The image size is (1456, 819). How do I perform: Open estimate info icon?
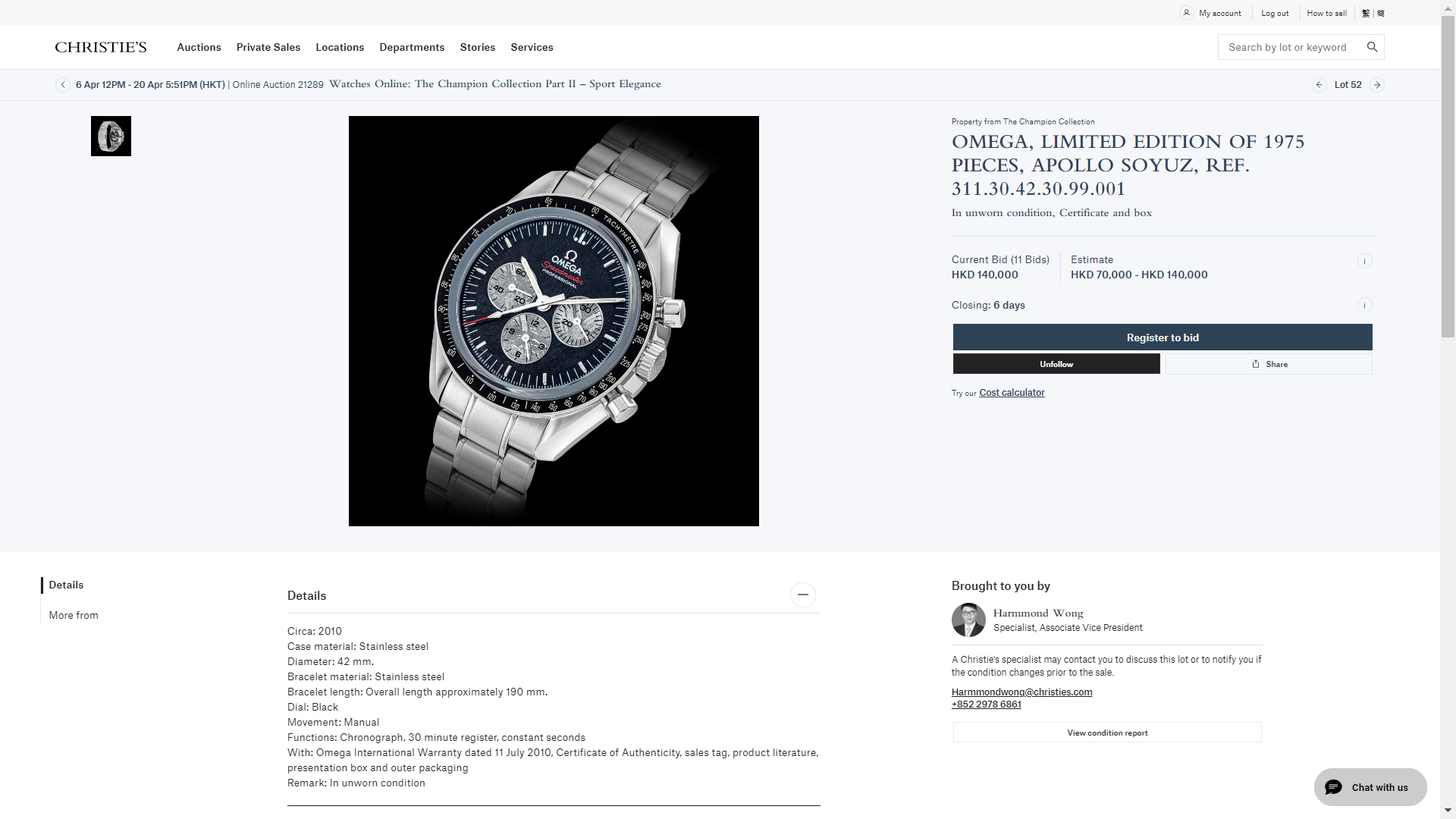pyautogui.click(x=1364, y=261)
